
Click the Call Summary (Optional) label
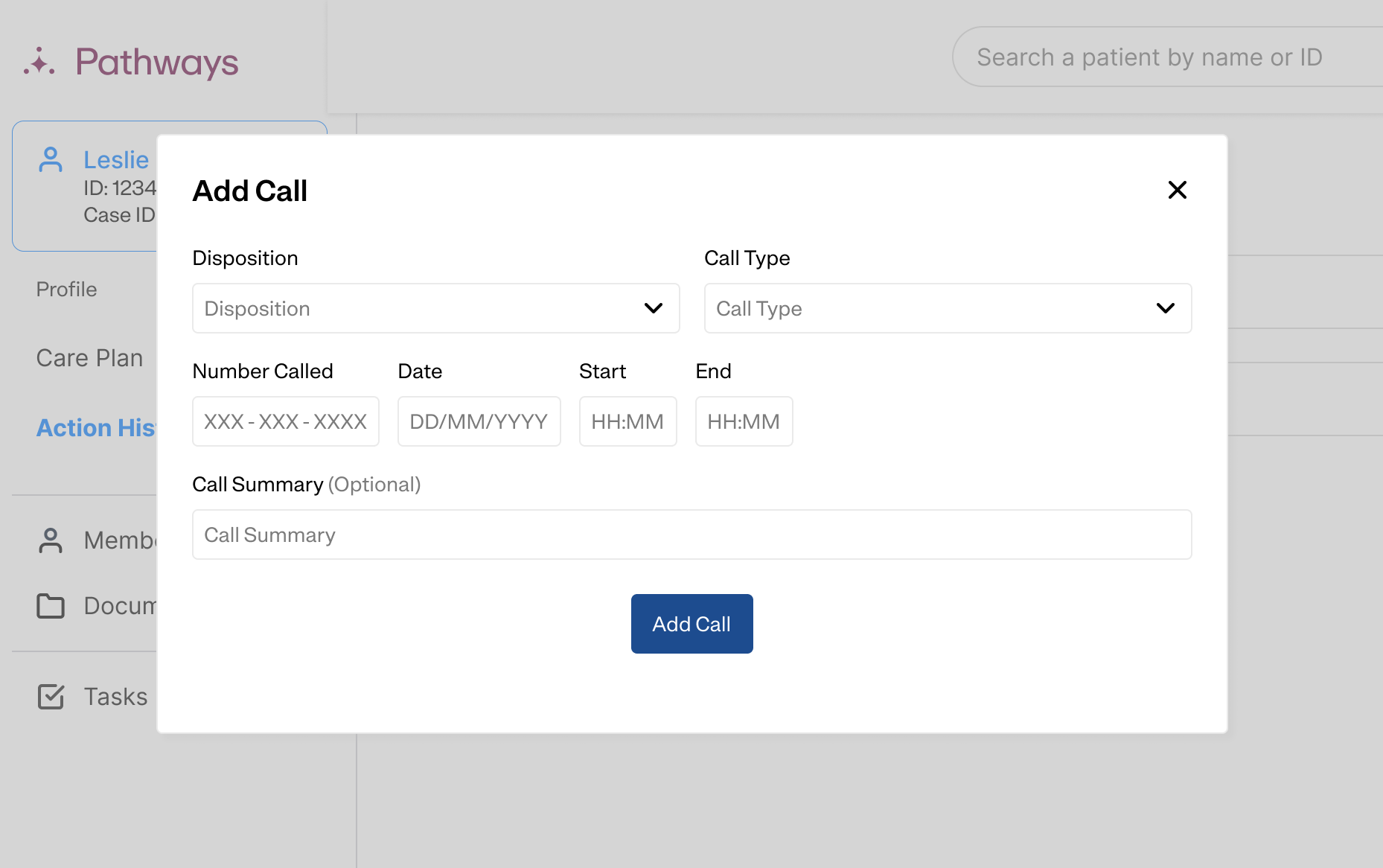point(307,485)
